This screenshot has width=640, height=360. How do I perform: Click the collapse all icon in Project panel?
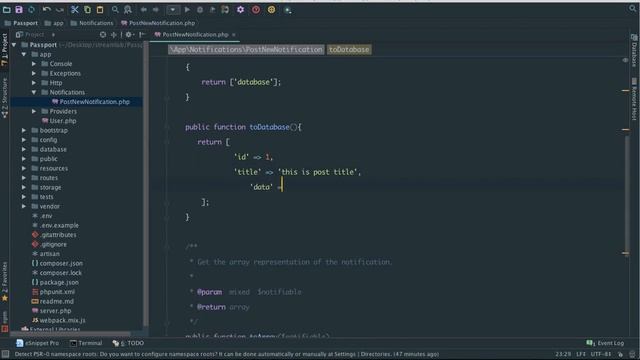click(x=113, y=35)
